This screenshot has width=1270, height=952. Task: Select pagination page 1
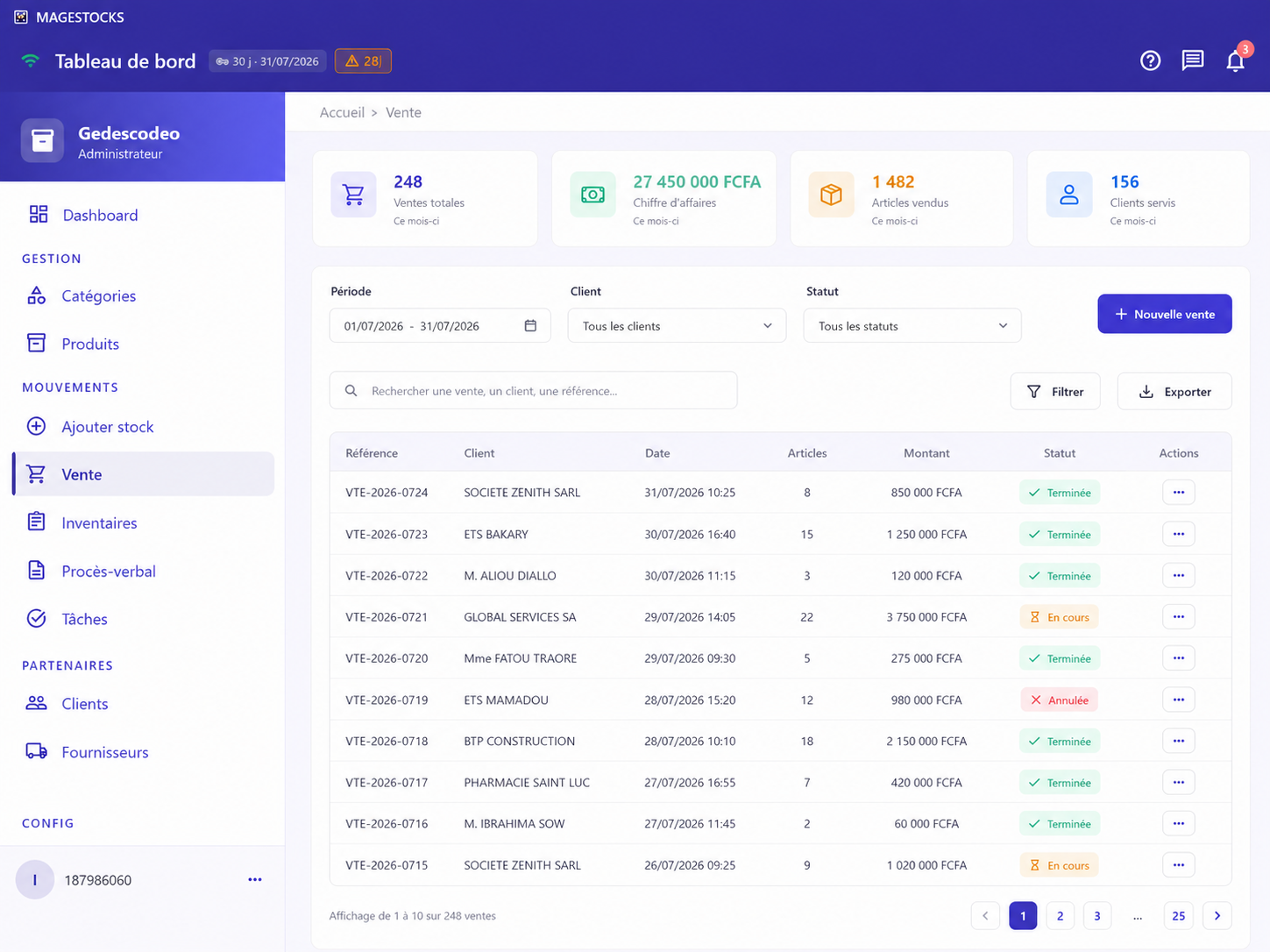[x=1023, y=915]
